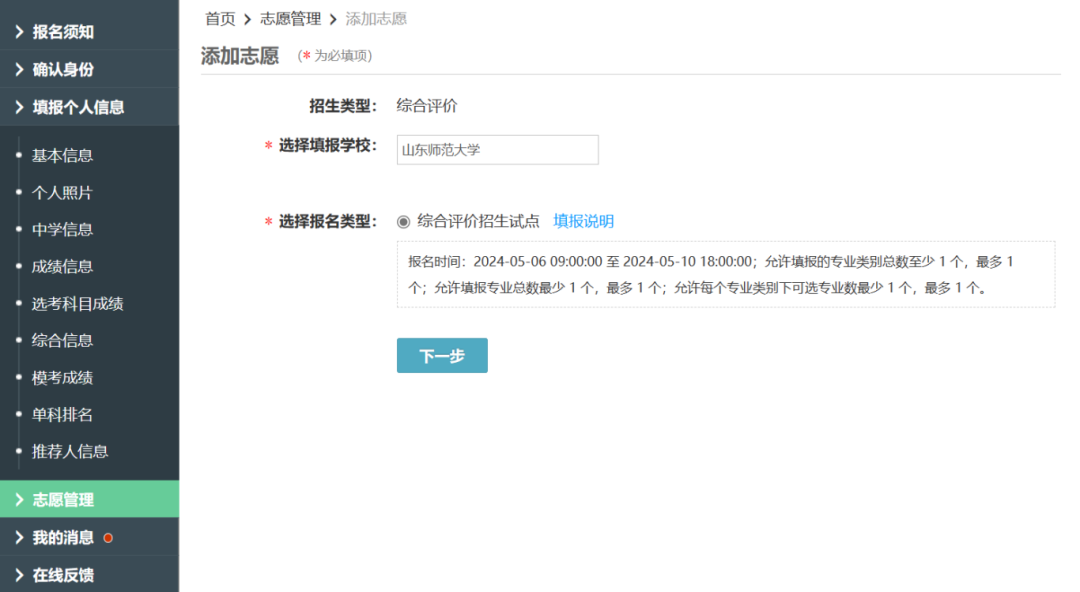1080x592 pixels.
Task: Open 成绩信息 sidebar item
Action: [62, 266]
